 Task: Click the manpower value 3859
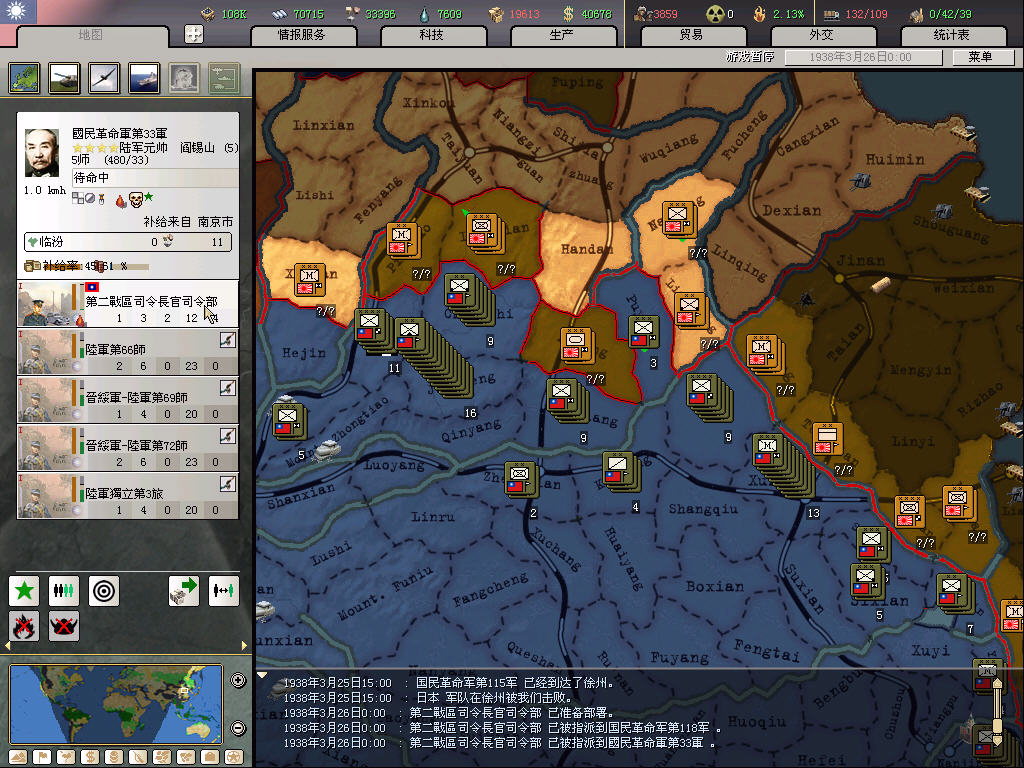(x=665, y=14)
